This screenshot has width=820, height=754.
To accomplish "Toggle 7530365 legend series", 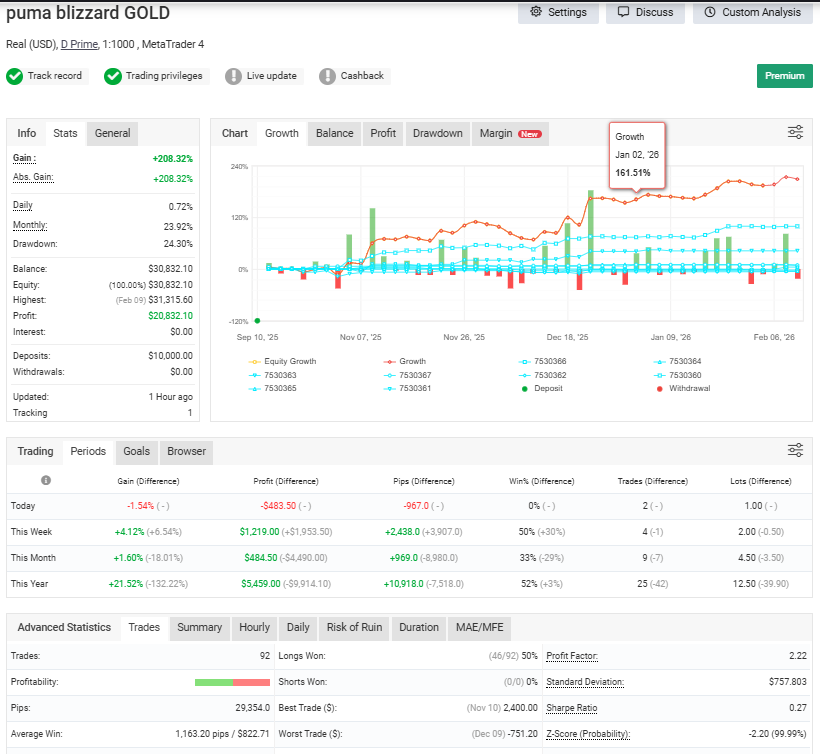I will click(x=272, y=388).
